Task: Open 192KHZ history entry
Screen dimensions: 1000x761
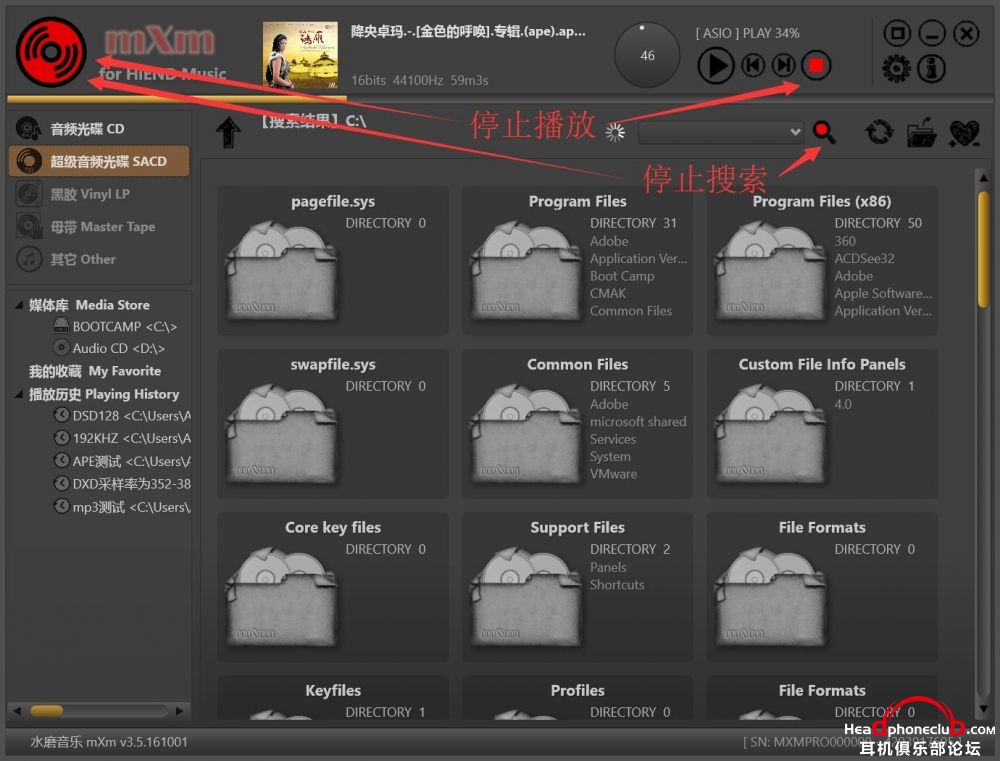Action: 122,438
